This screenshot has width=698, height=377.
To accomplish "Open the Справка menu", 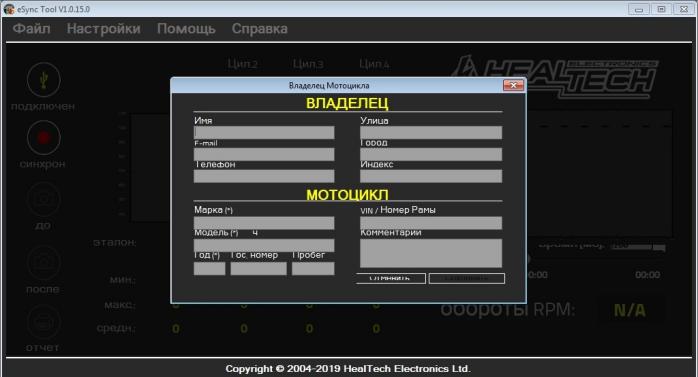I will (260, 28).
